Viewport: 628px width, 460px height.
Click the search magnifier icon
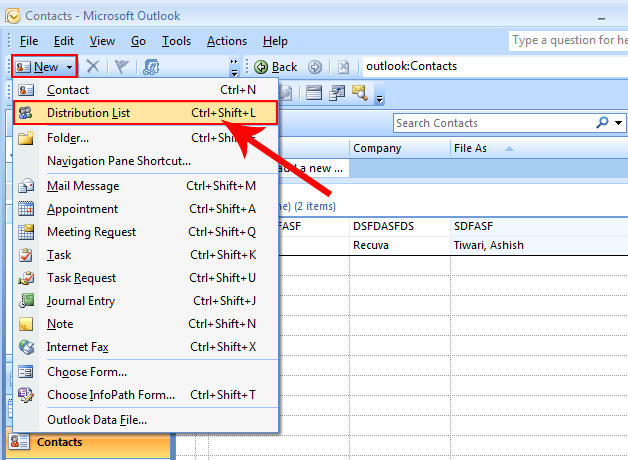pos(602,123)
